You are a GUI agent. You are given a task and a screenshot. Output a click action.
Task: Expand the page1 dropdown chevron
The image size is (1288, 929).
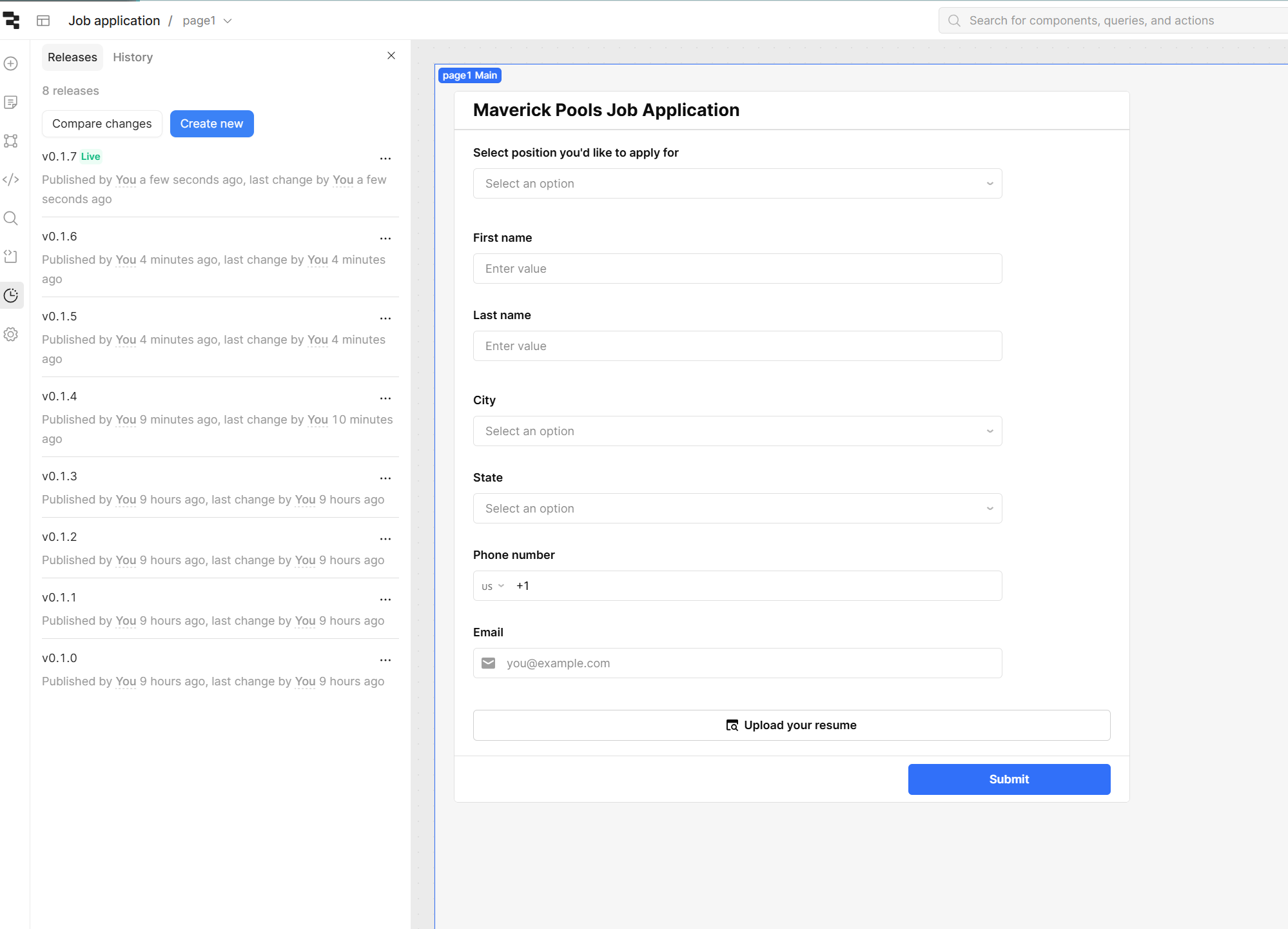tap(228, 21)
